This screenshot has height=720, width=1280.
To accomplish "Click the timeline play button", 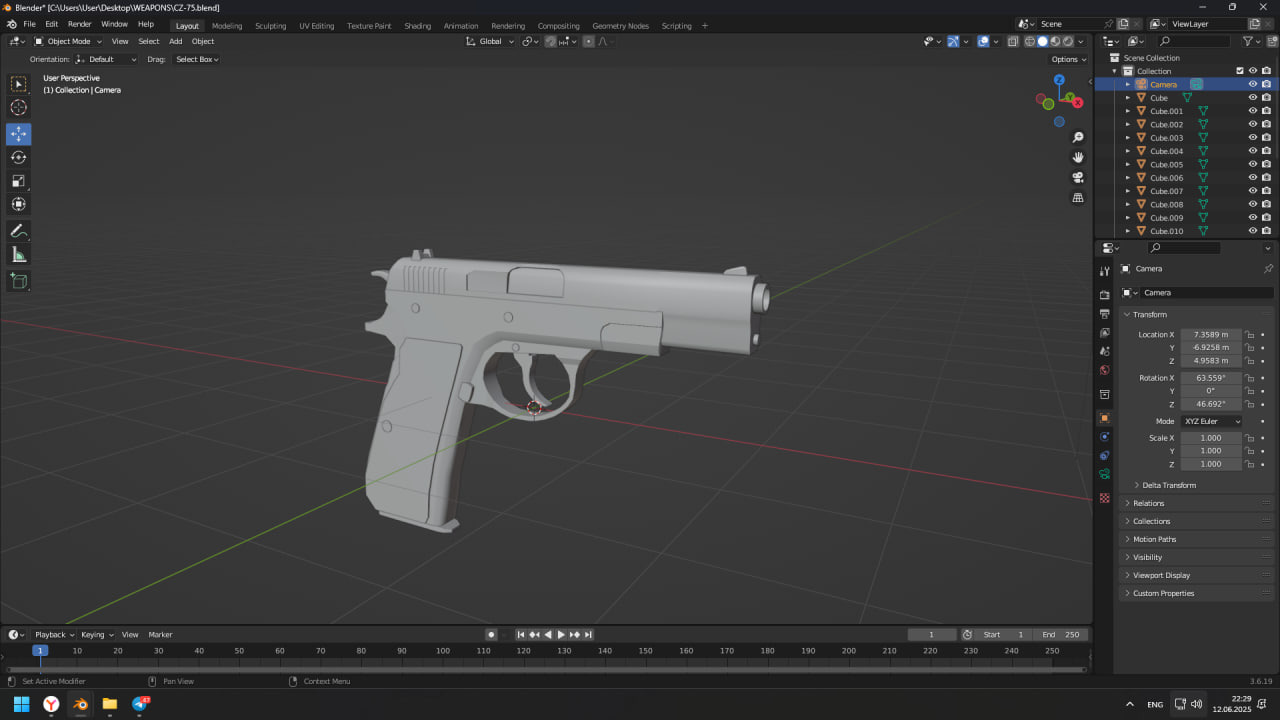I will pos(561,634).
